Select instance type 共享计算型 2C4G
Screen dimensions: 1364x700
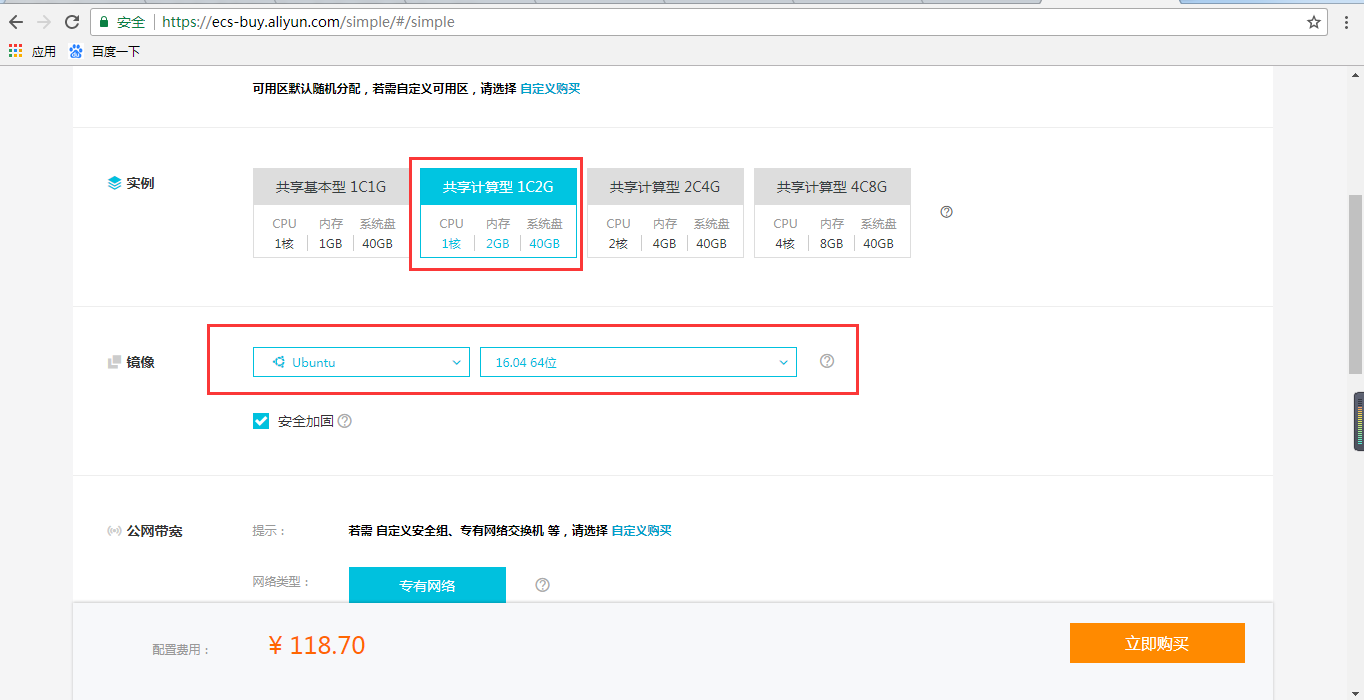[x=665, y=213]
